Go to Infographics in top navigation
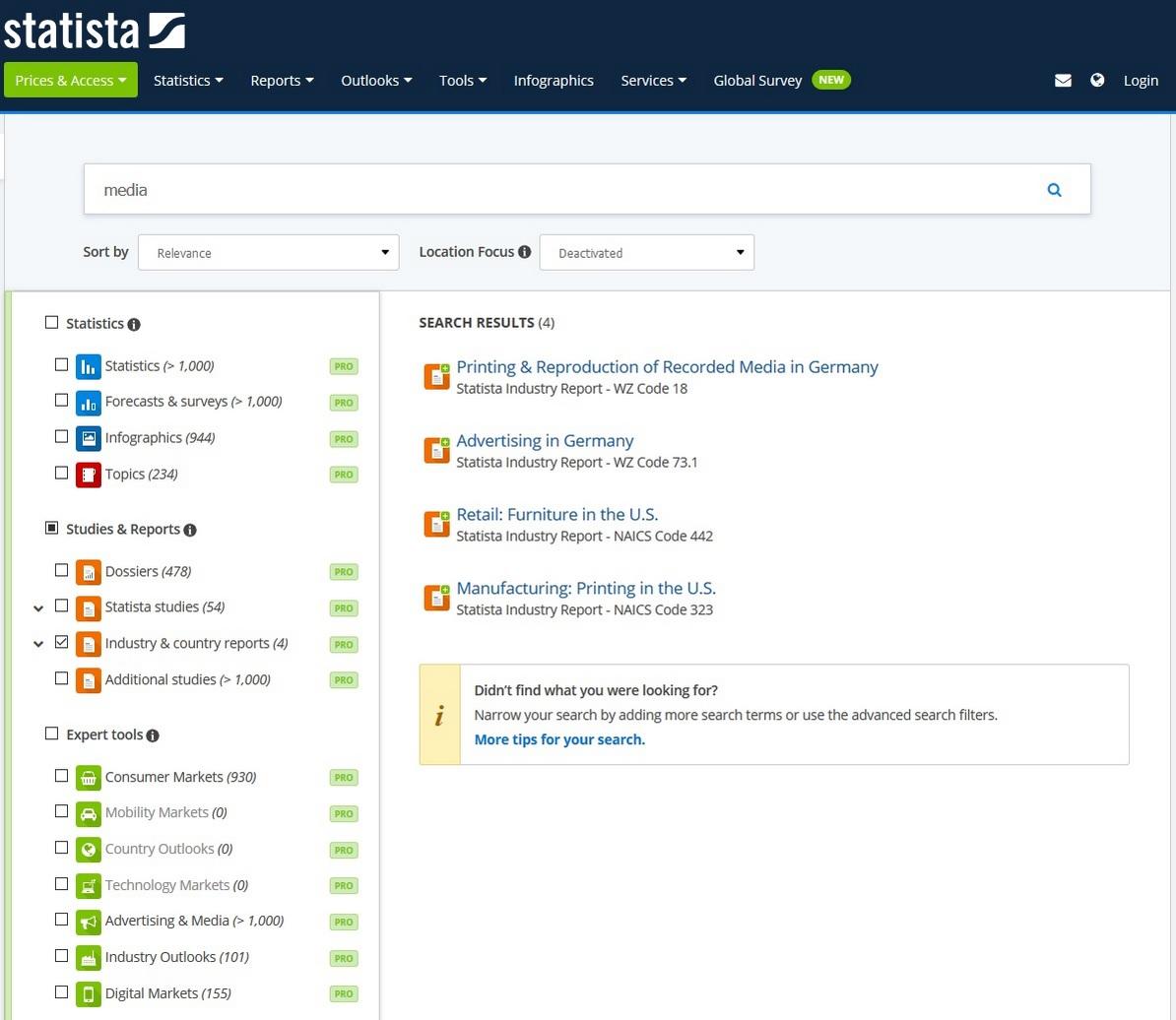 554,80
